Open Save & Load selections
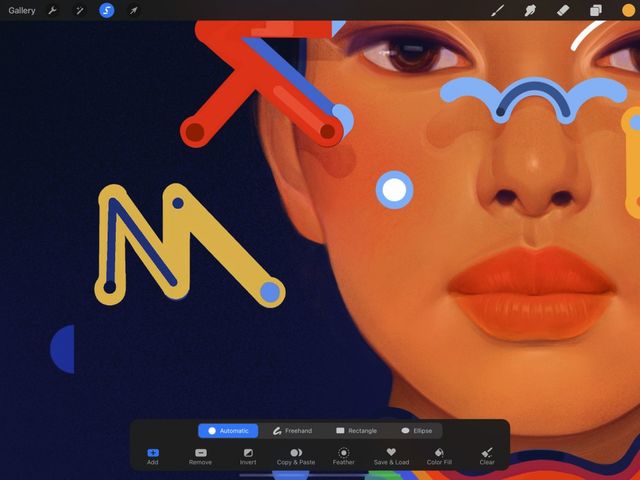This screenshot has height=480, width=640. coord(391,456)
